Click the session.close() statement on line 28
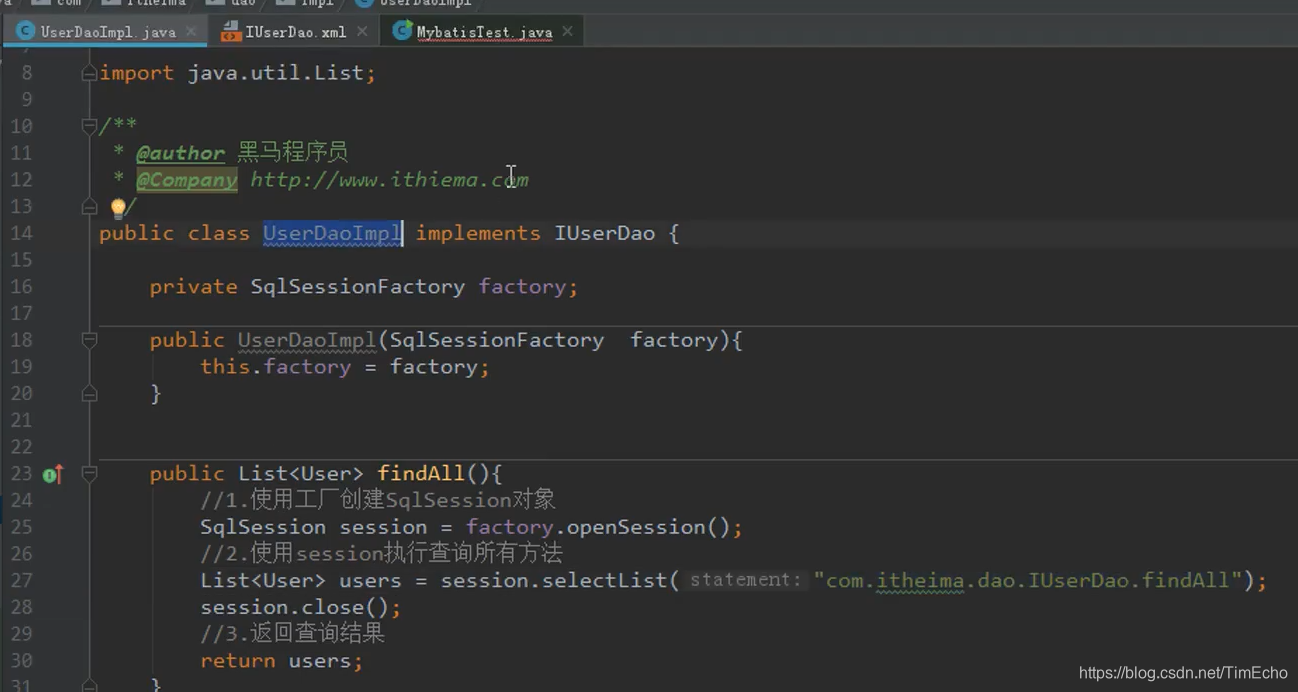The width and height of the screenshot is (1298, 692). coord(300,608)
